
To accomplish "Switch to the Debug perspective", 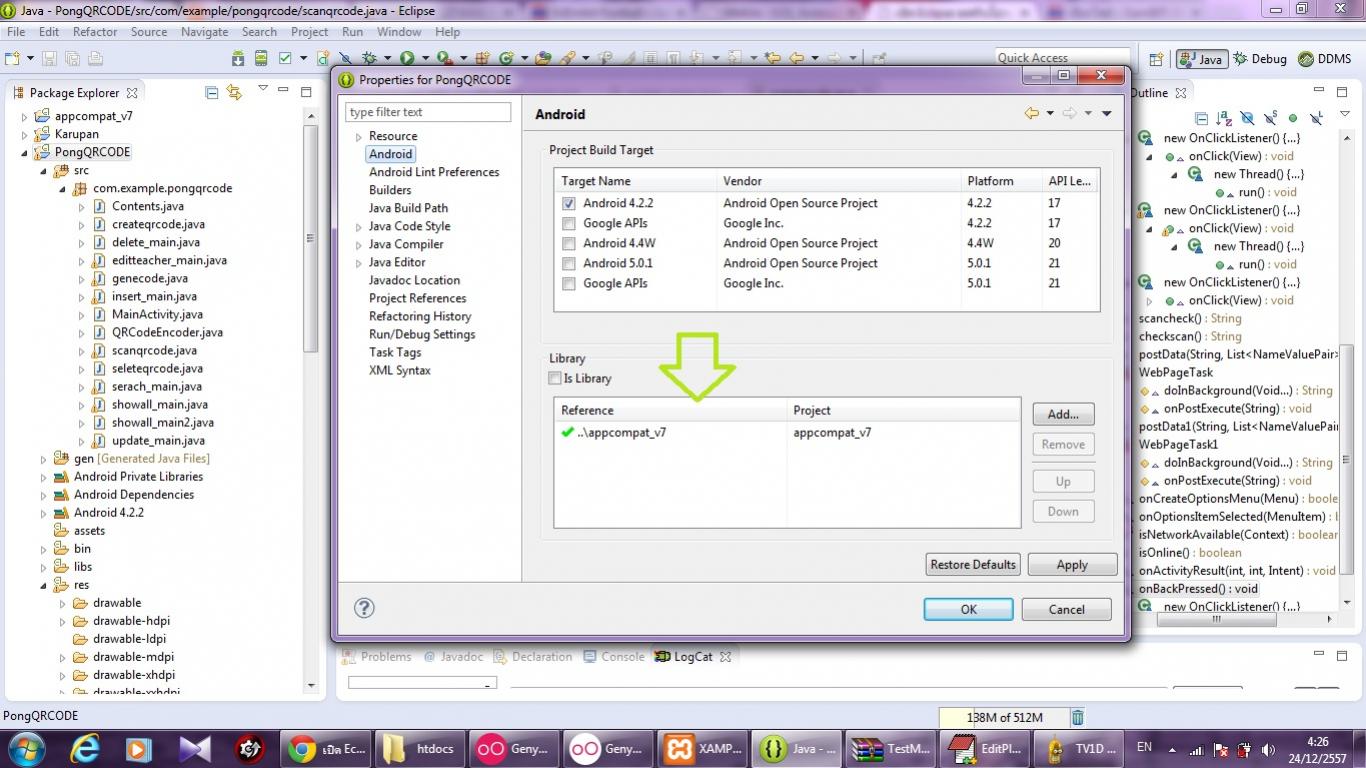I will click(1260, 59).
